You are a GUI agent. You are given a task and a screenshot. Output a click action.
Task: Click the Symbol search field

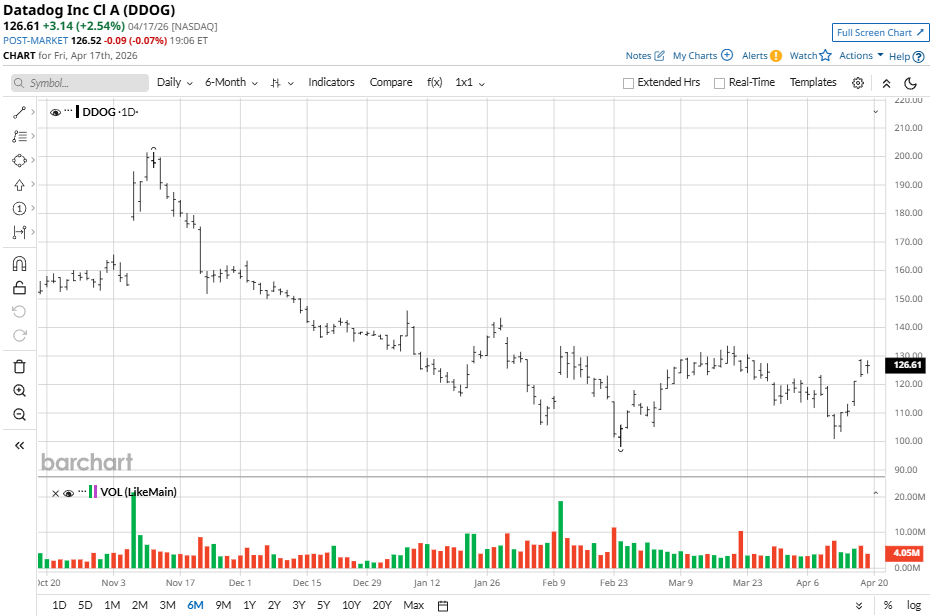click(x=80, y=83)
